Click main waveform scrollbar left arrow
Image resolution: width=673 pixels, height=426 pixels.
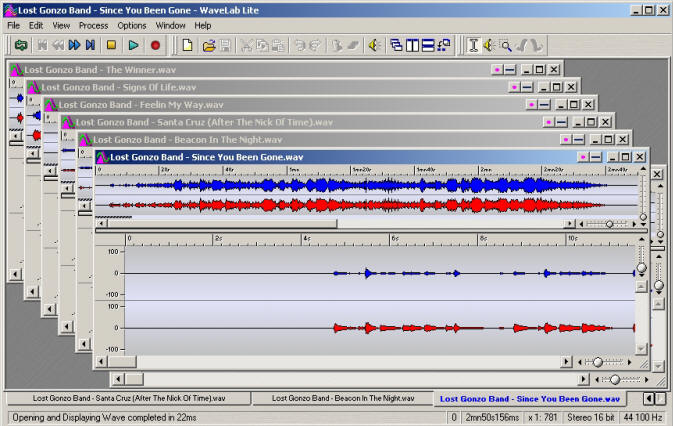tap(101, 362)
